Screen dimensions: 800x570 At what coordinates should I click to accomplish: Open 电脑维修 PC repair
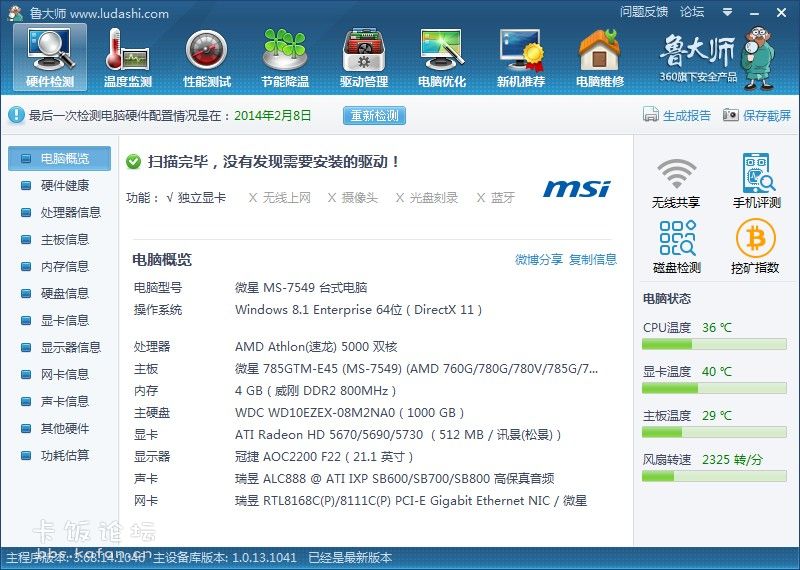click(599, 58)
